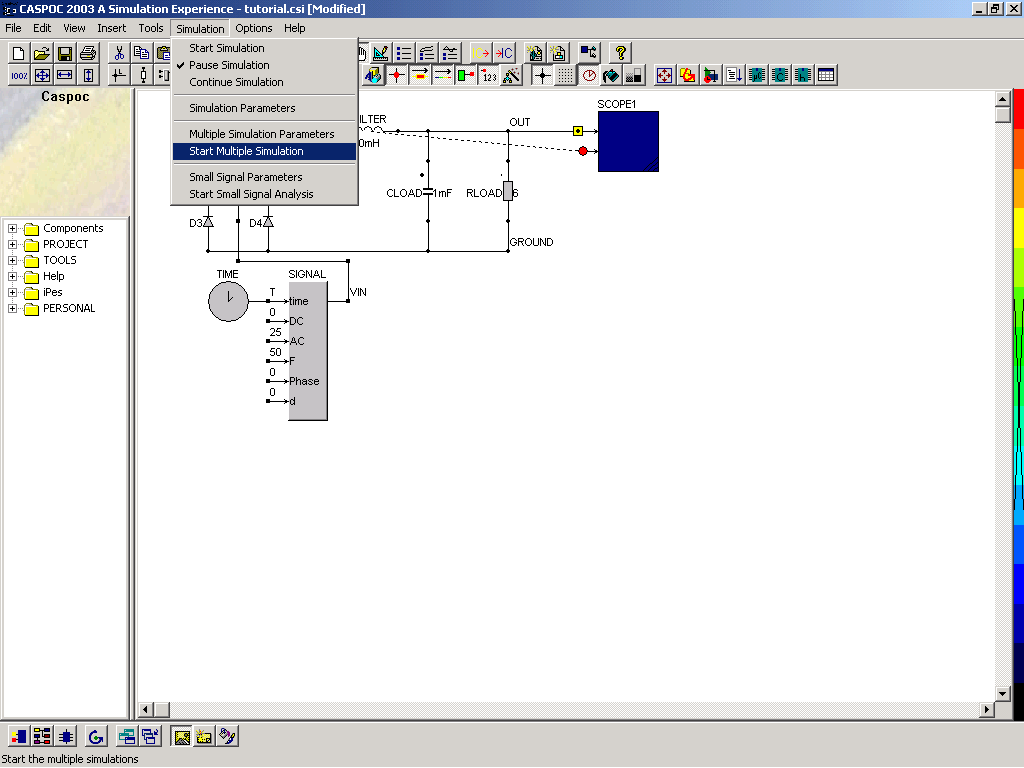
Task: Click the cascade windows icon at bottom
Action: click(x=150, y=737)
